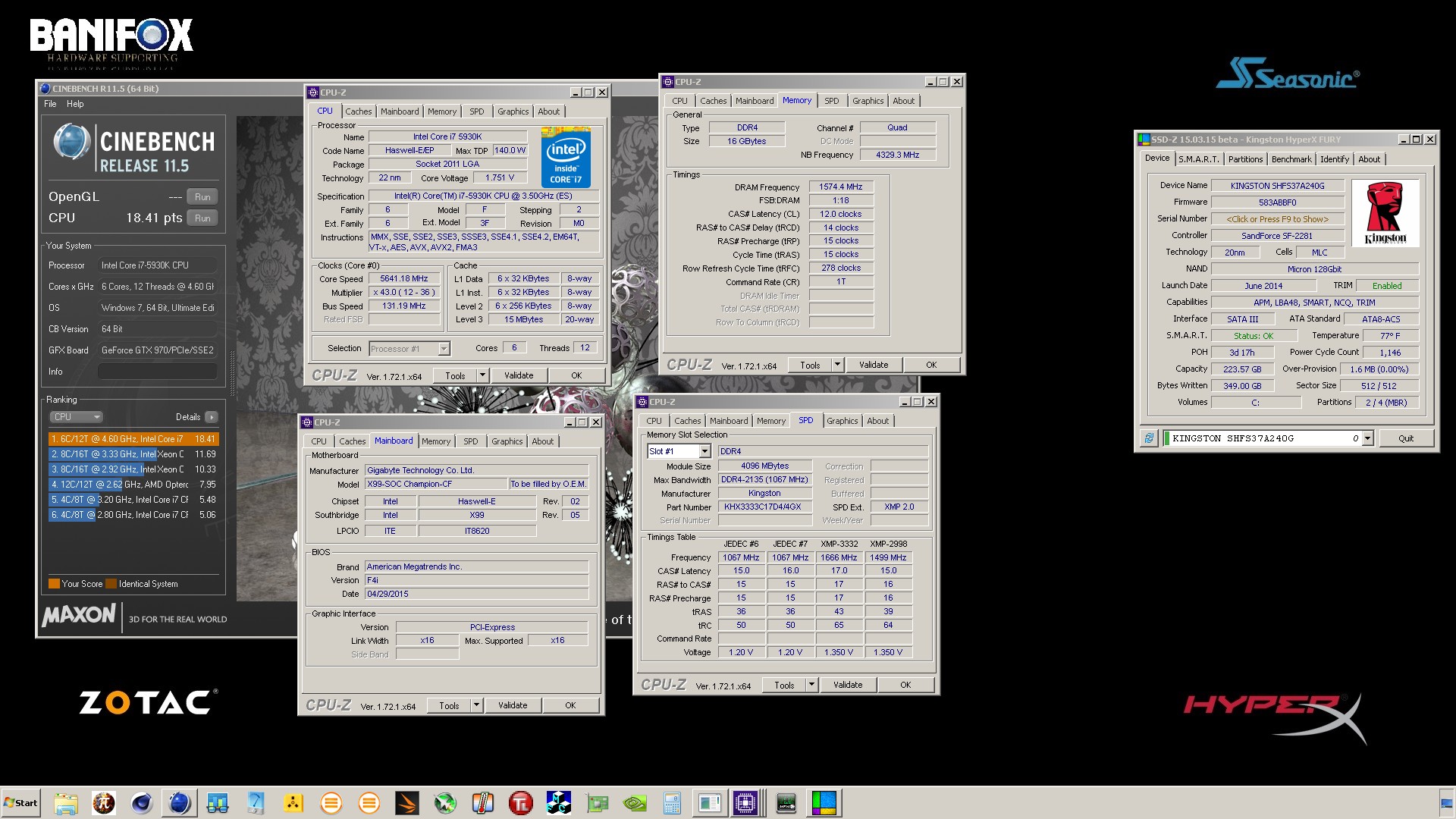Expand Tools arrow in CPU-Z CPU tab window
Image resolution: width=1456 pixels, height=819 pixels.
[482, 375]
